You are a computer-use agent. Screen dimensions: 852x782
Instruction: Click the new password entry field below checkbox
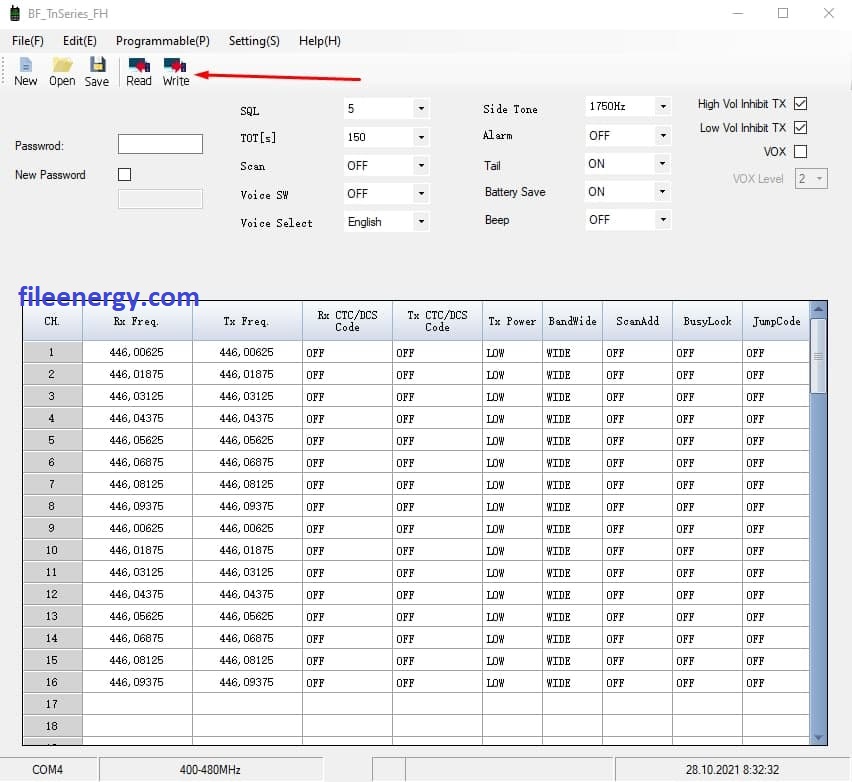(160, 199)
